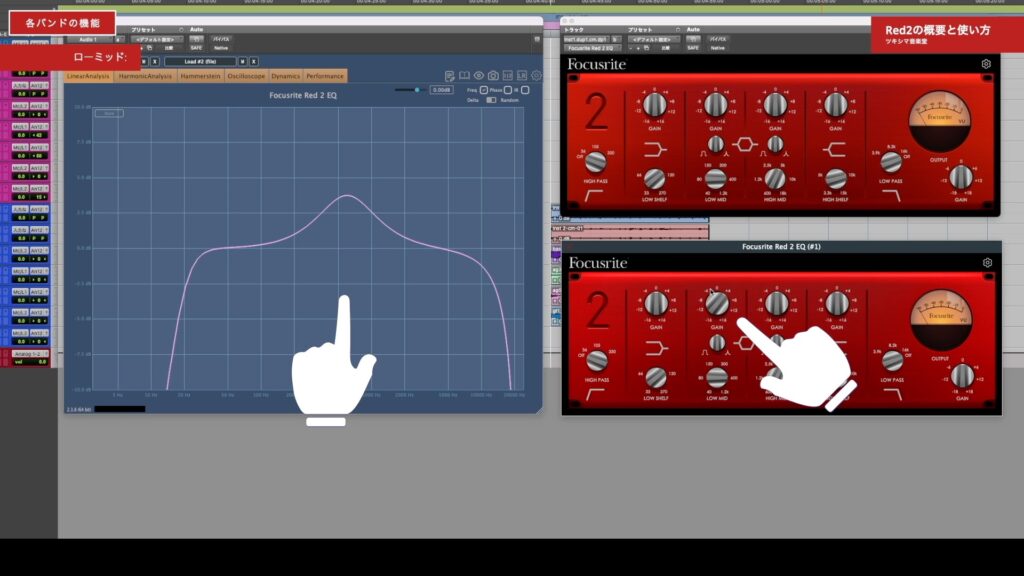
Task: Click the copy settings icon in right plugin header
Action: tap(647, 48)
